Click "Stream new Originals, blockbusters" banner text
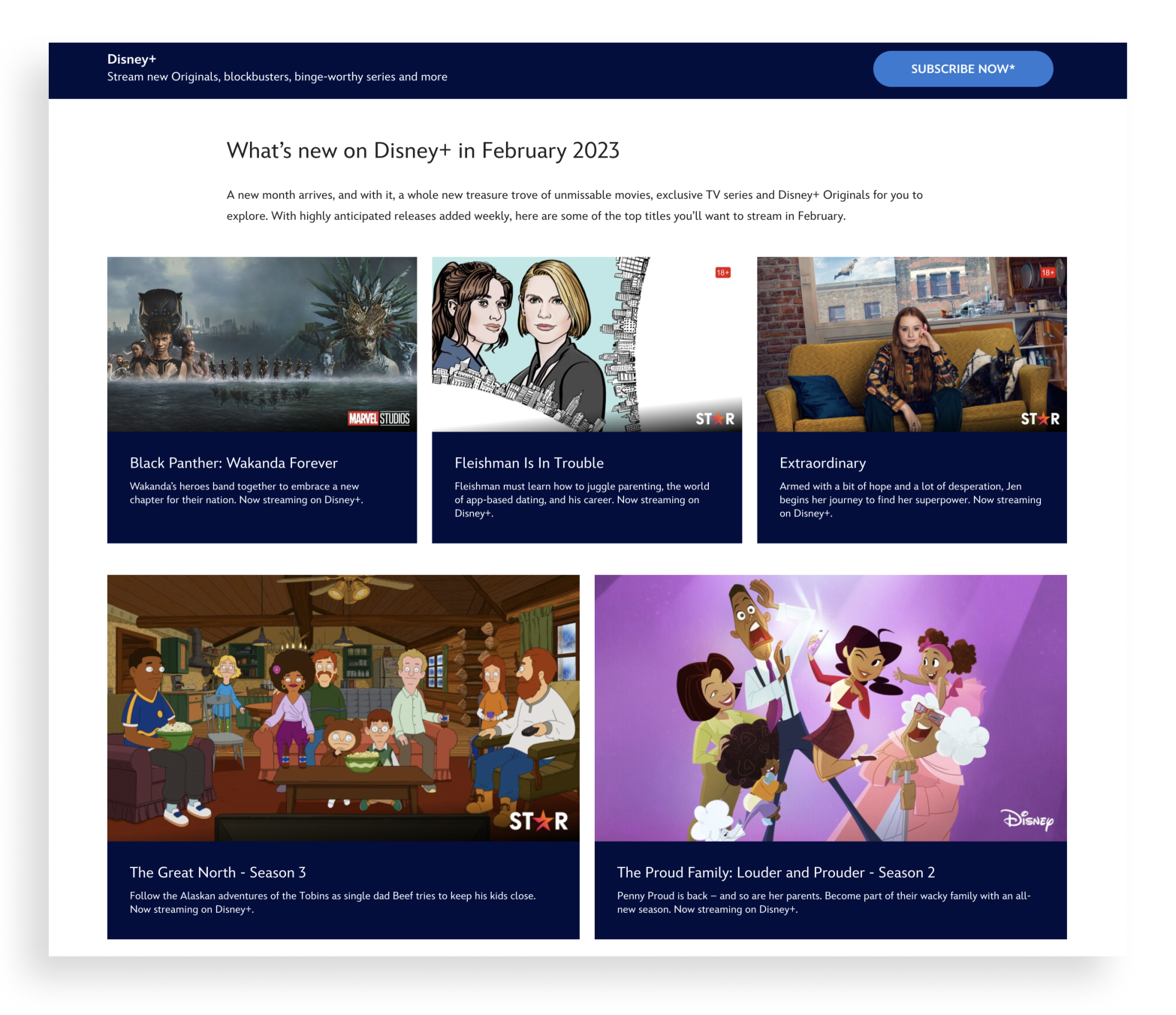Image resolution: width=1176 pixels, height=1015 pixels. (x=277, y=77)
